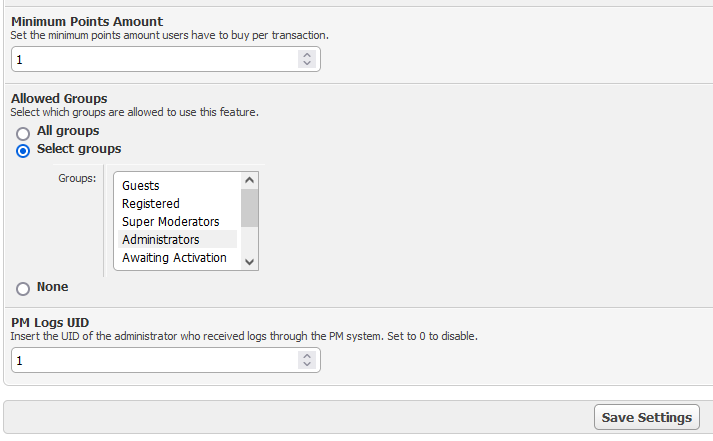
Task: Decrease PM Logs UID with down arrow
Action: pos(306,364)
